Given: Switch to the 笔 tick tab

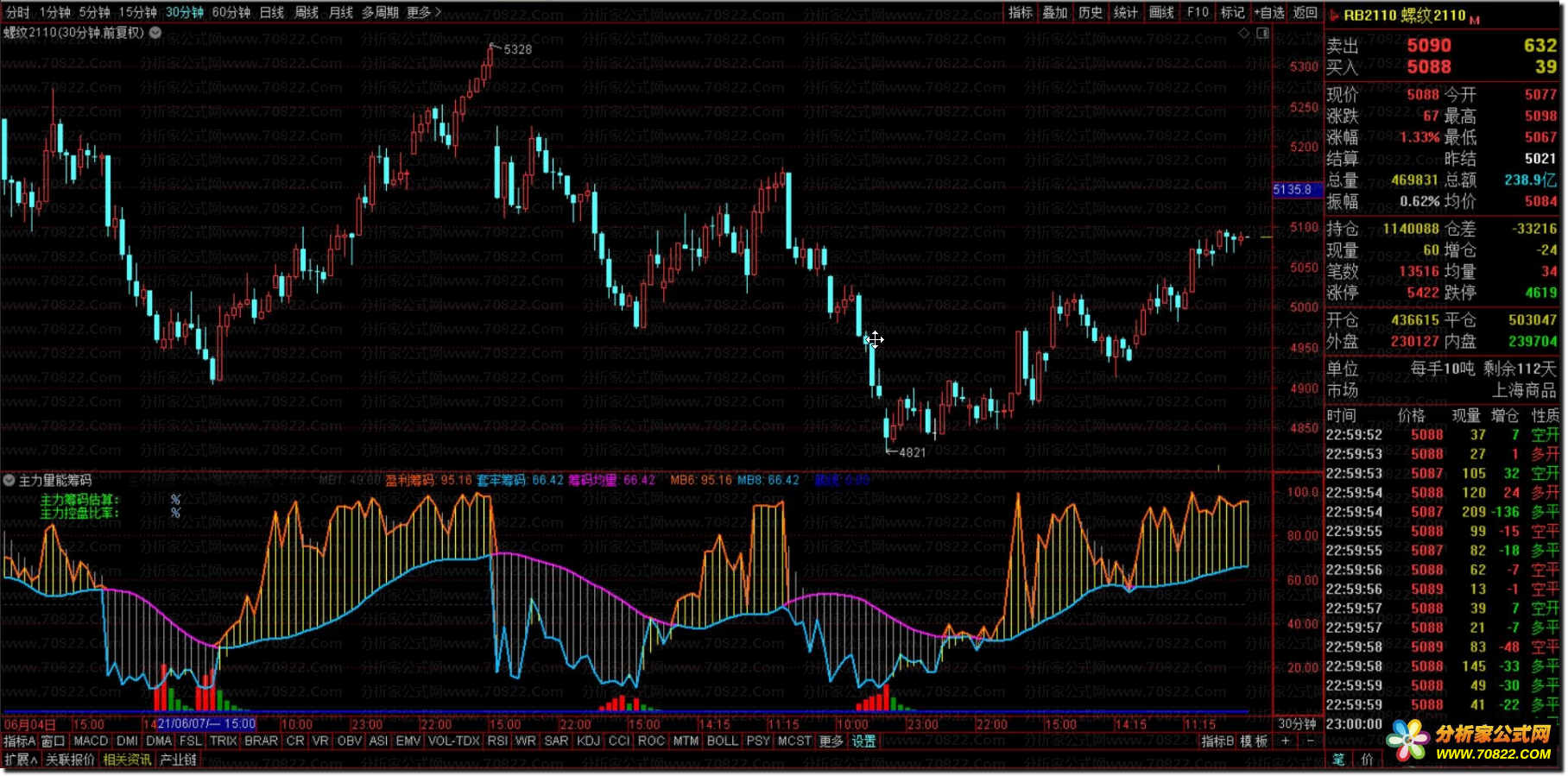Looking at the screenshot, I should (x=1338, y=760).
